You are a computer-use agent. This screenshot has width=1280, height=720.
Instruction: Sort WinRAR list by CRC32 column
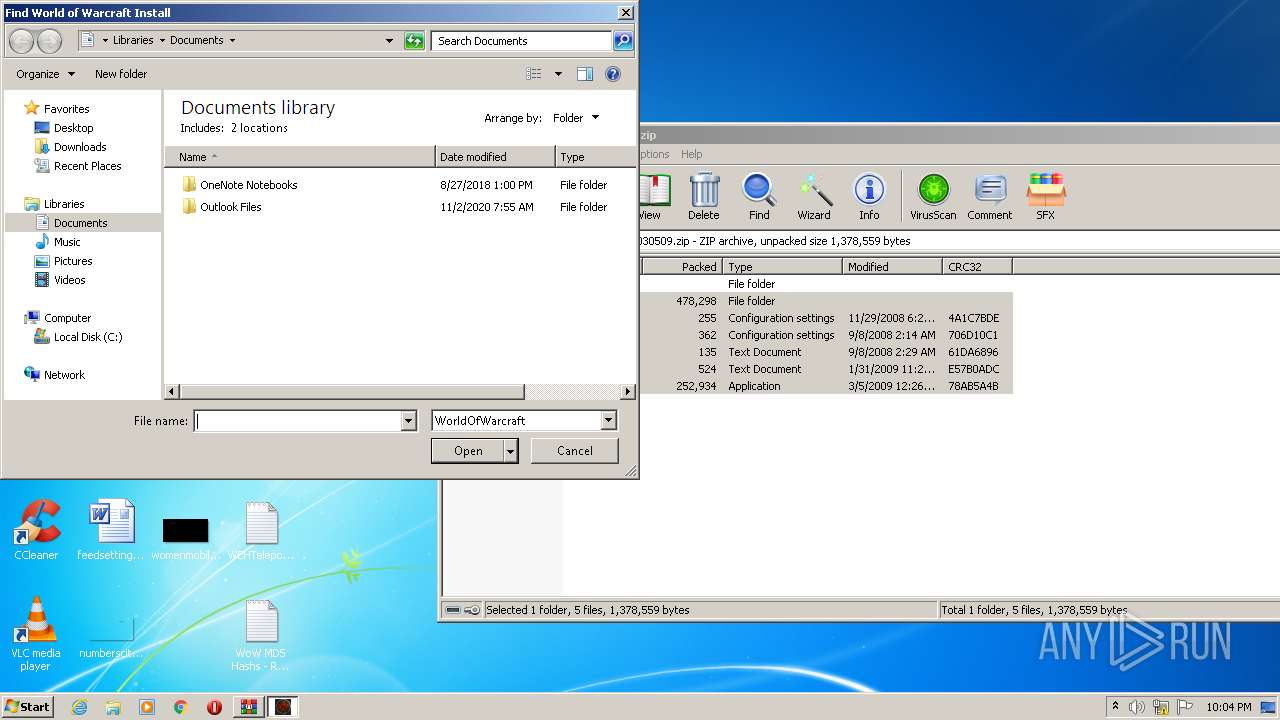977,267
